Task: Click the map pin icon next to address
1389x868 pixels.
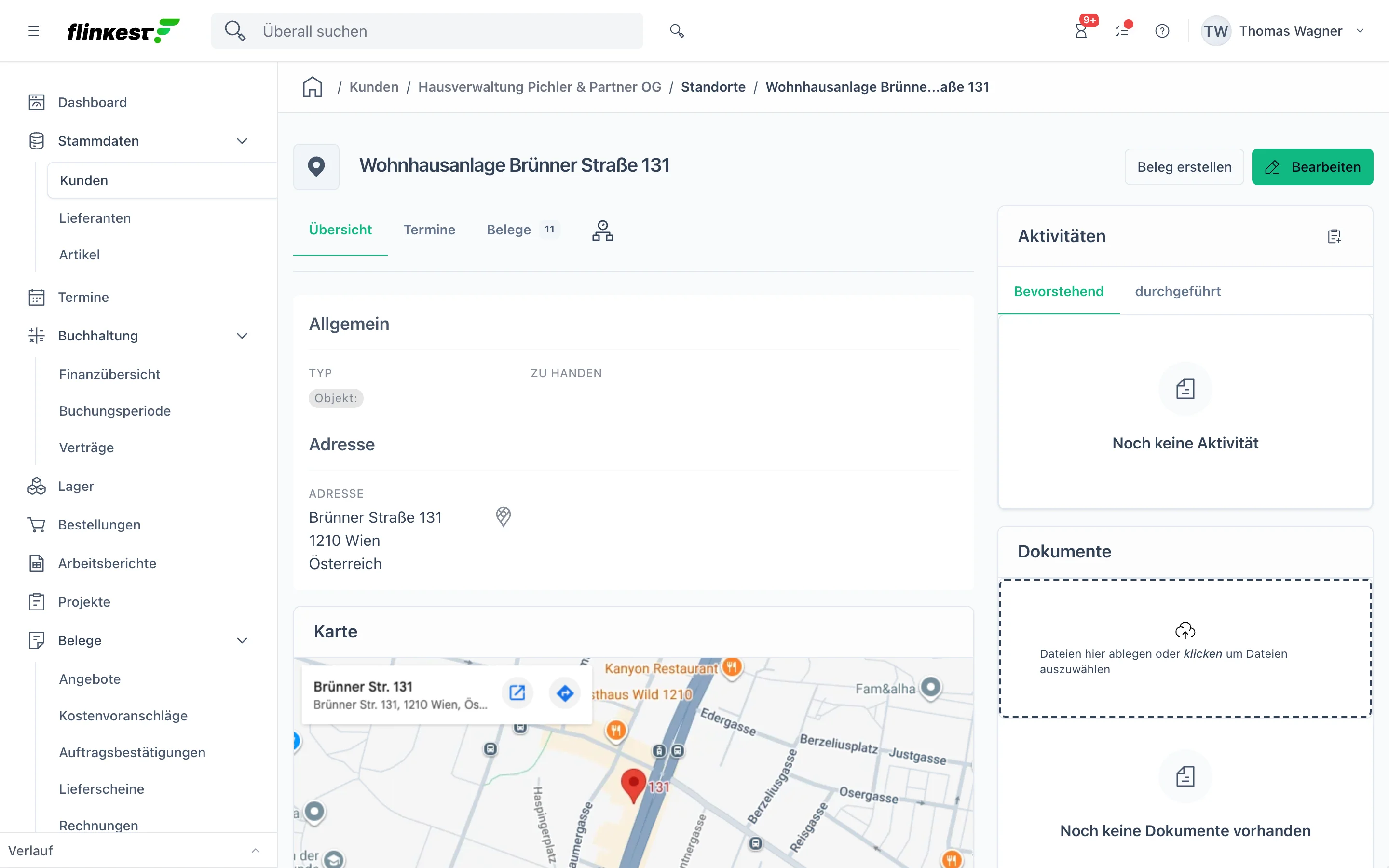Action: point(504,516)
